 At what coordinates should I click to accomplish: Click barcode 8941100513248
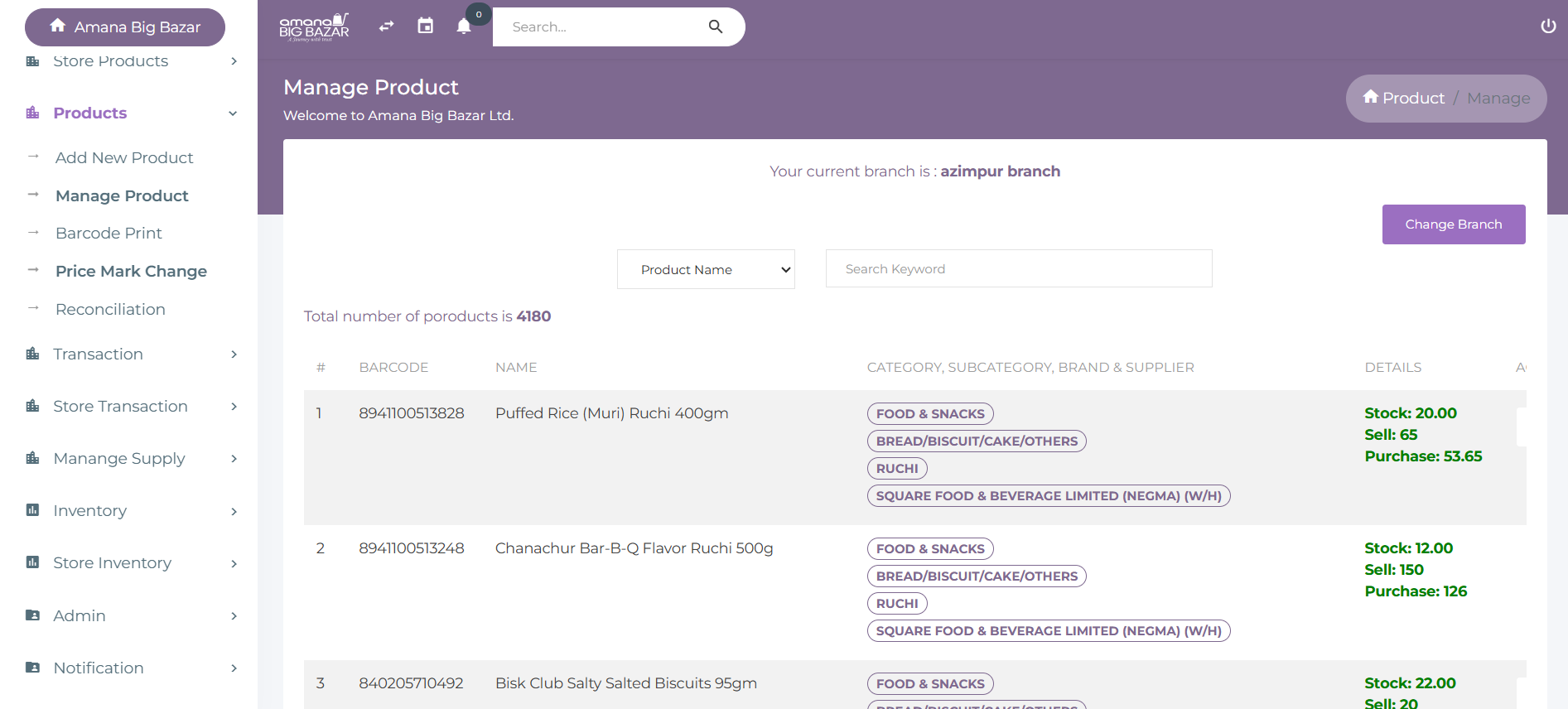coord(412,547)
